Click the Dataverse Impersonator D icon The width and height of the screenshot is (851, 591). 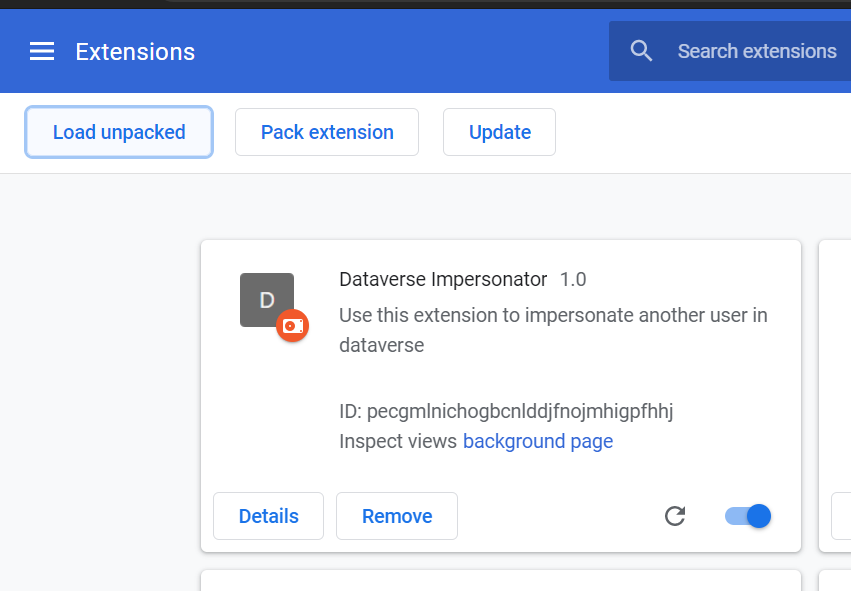tap(266, 300)
